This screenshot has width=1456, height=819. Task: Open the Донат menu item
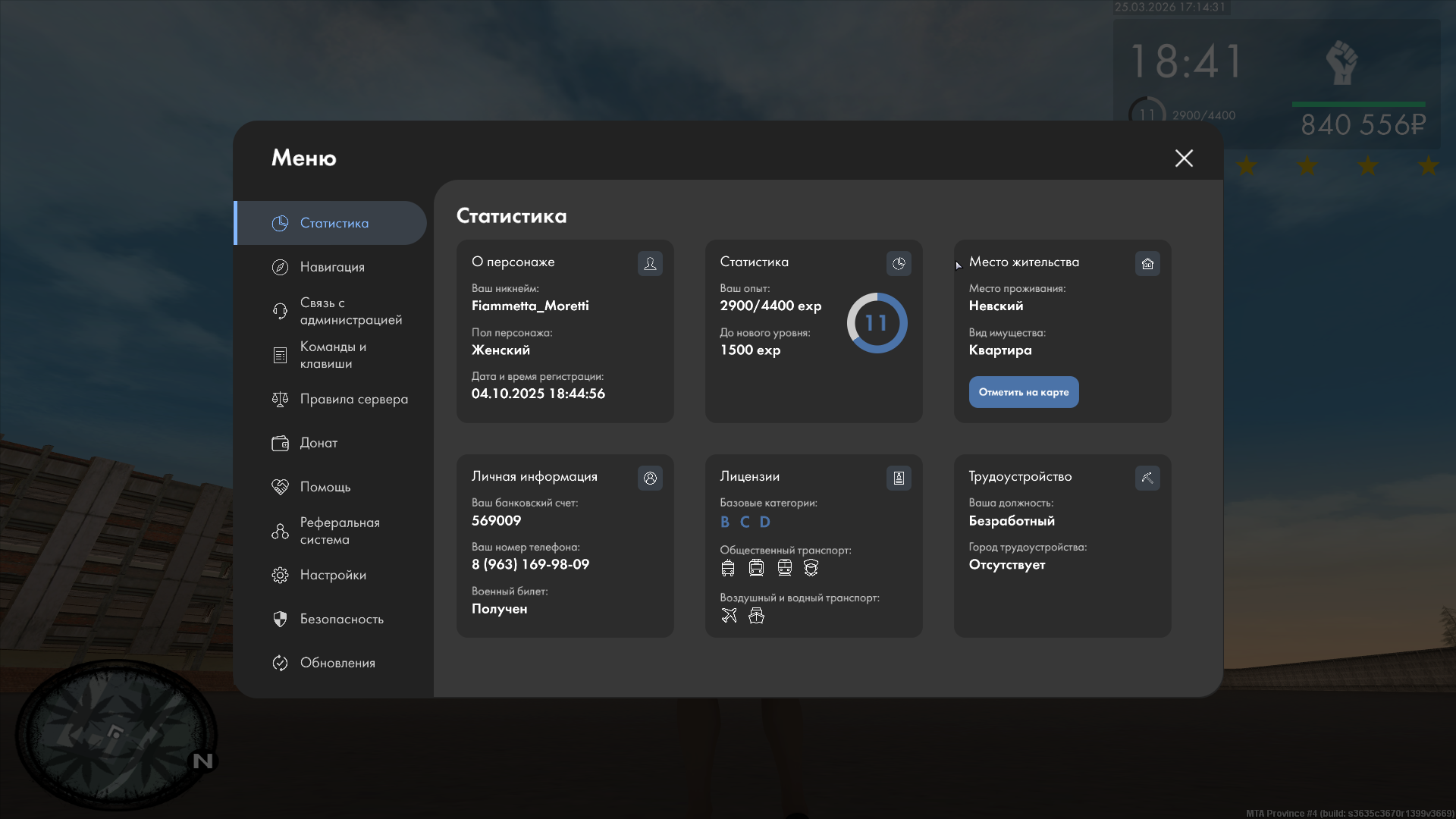[x=318, y=443]
